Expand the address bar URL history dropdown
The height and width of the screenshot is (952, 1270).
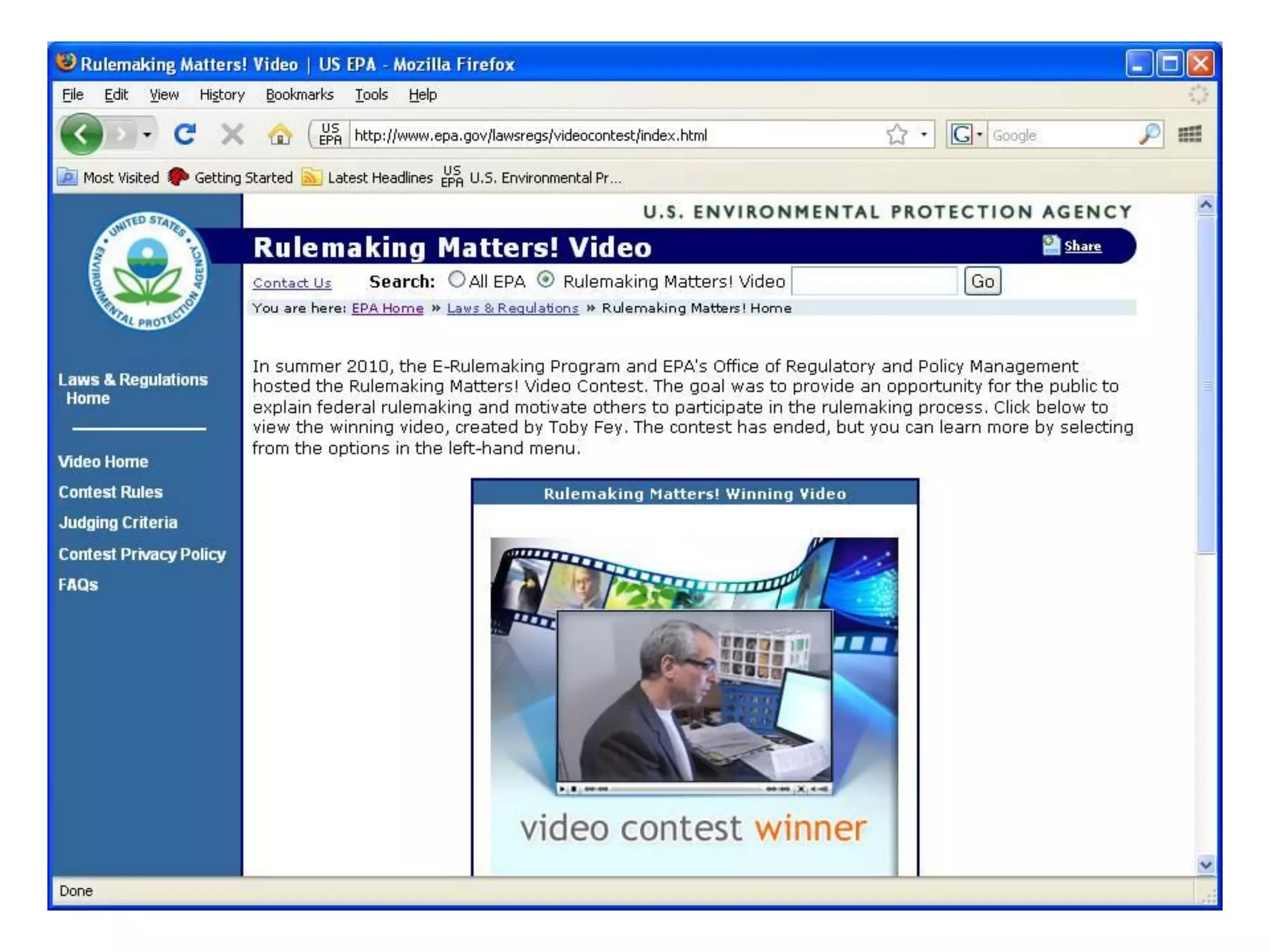924,134
